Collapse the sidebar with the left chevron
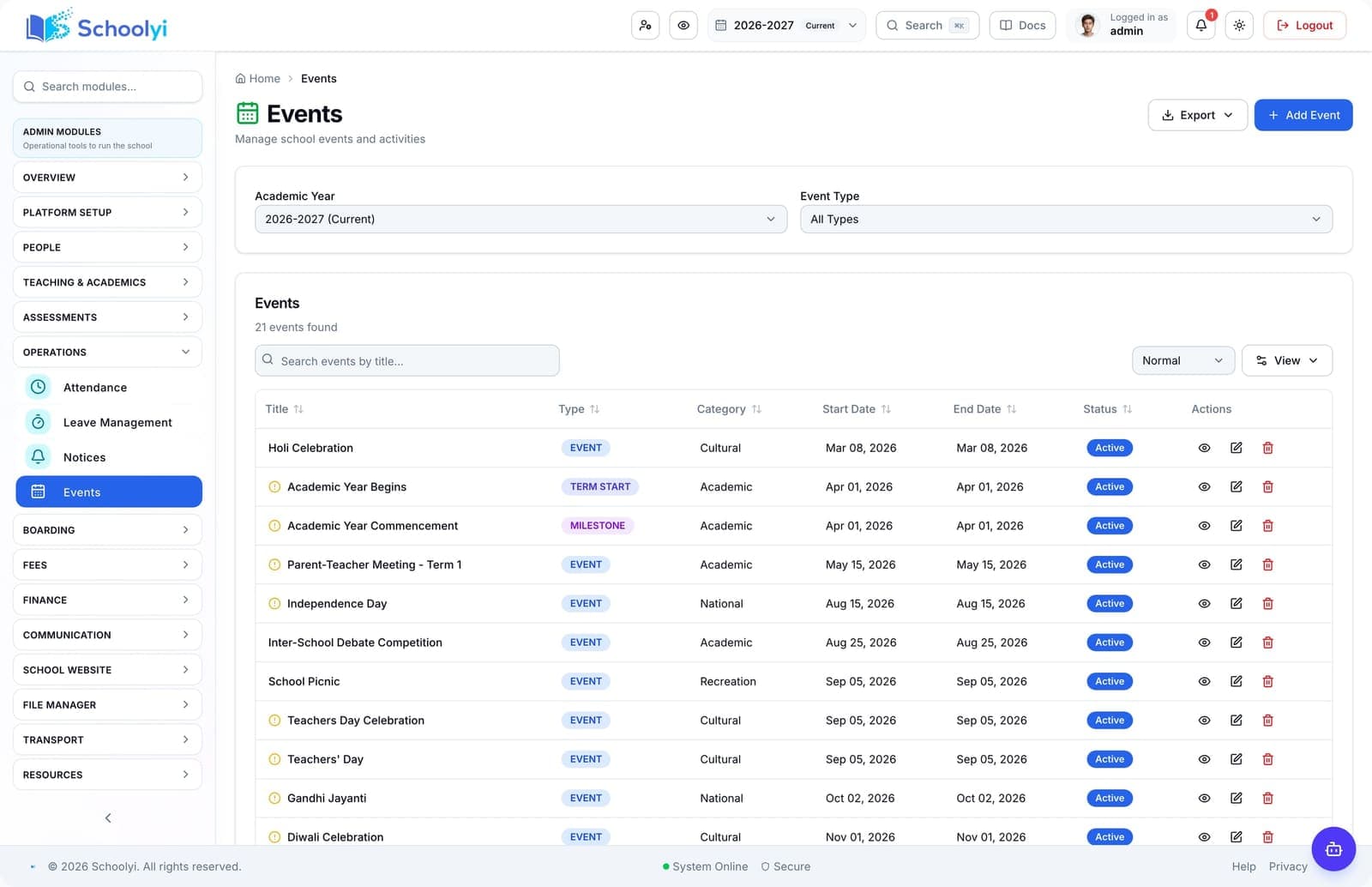 tap(108, 818)
